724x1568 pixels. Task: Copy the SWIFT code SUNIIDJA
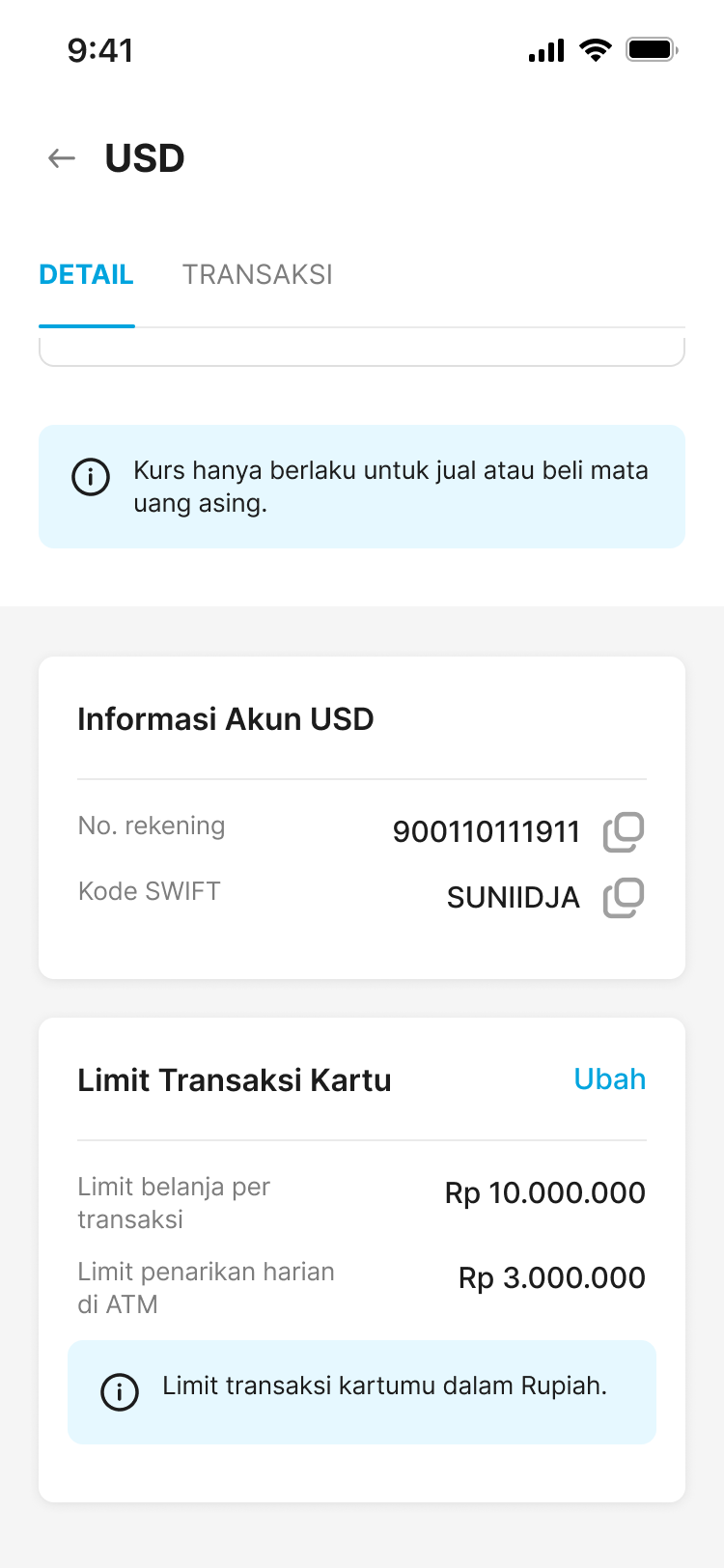point(624,898)
